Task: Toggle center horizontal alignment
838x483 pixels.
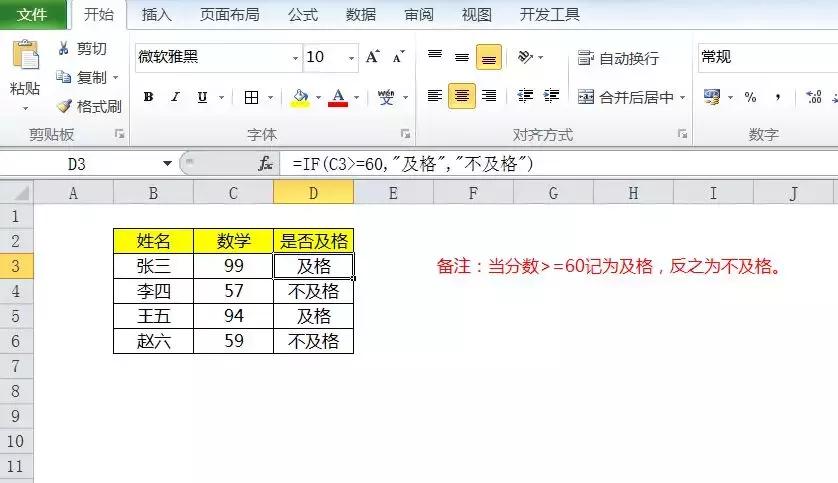Action: tap(462, 96)
